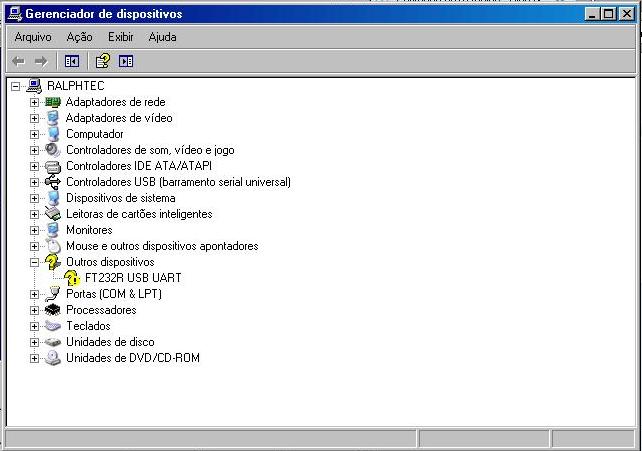Click the Forward arrow toolbar button

tap(41, 61)
